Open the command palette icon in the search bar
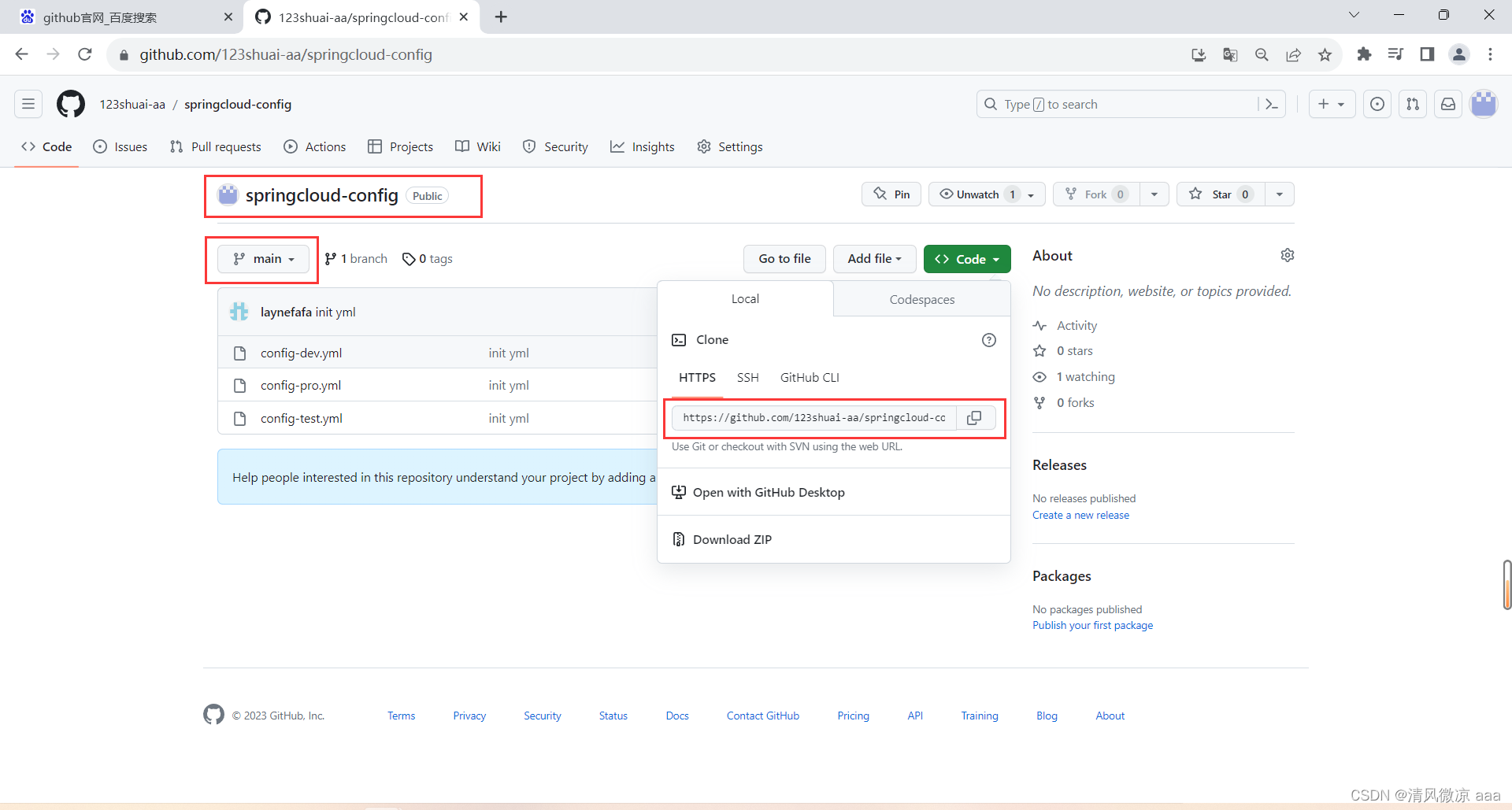1512x810 pixels. coord(1272,104)
